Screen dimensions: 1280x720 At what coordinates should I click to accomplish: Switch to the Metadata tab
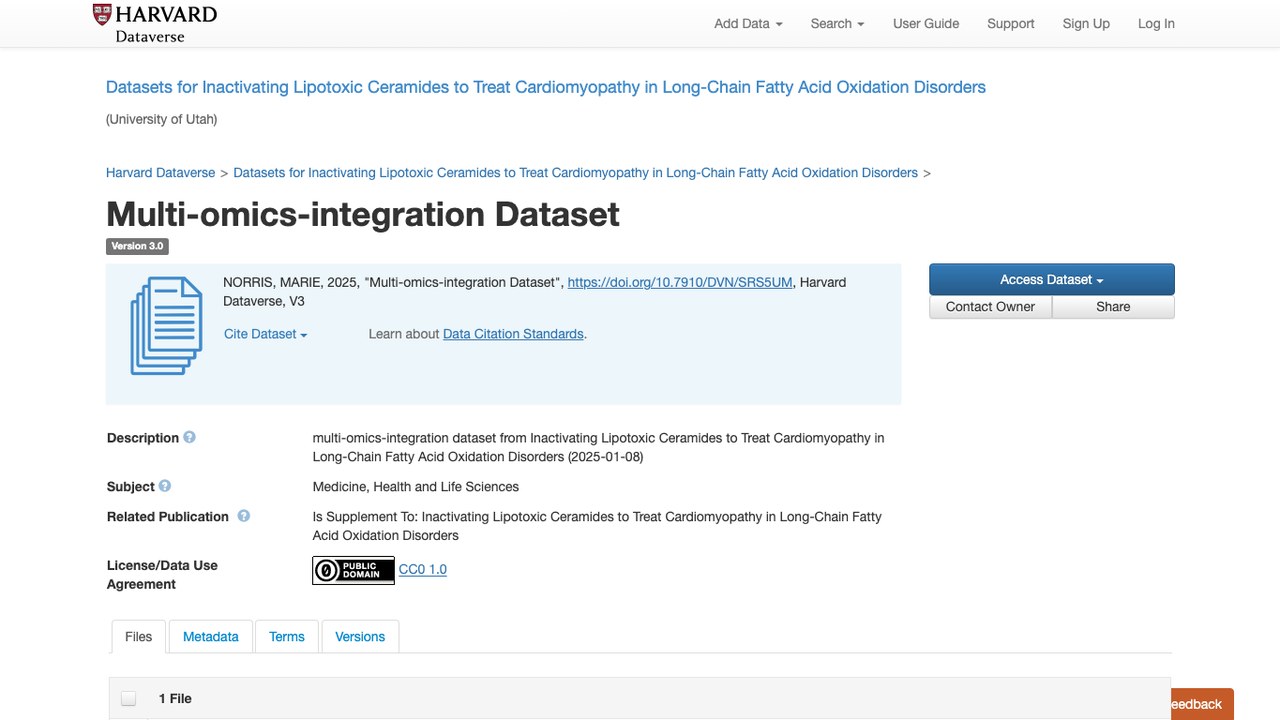pyautogui.click(x=211, y=637)
